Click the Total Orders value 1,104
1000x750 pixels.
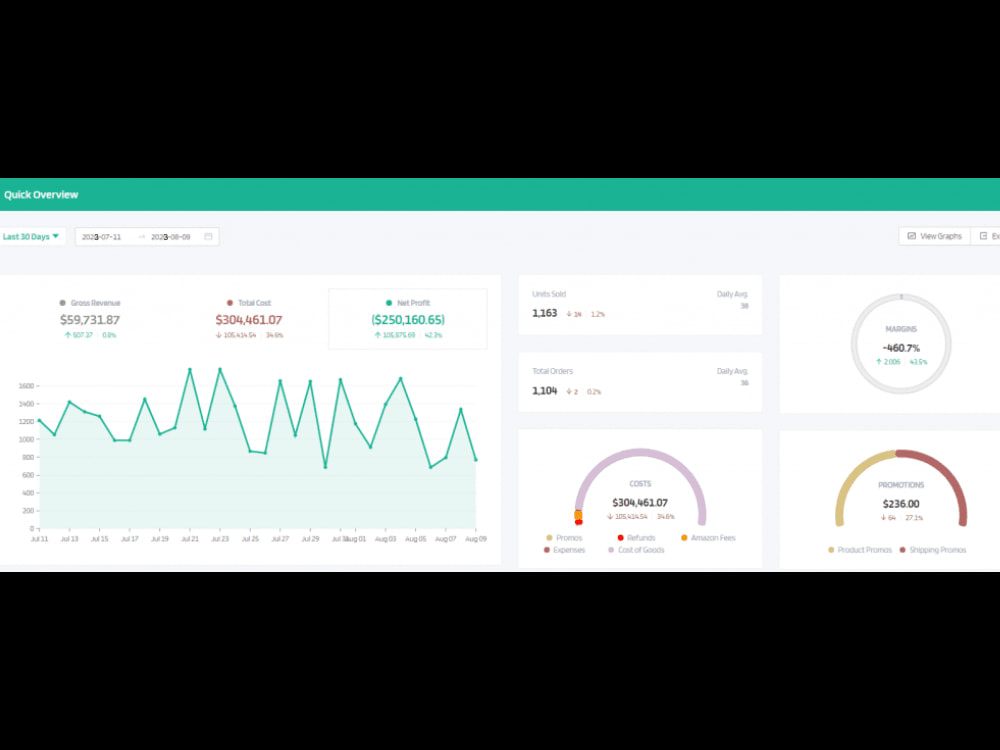point(545,391)
